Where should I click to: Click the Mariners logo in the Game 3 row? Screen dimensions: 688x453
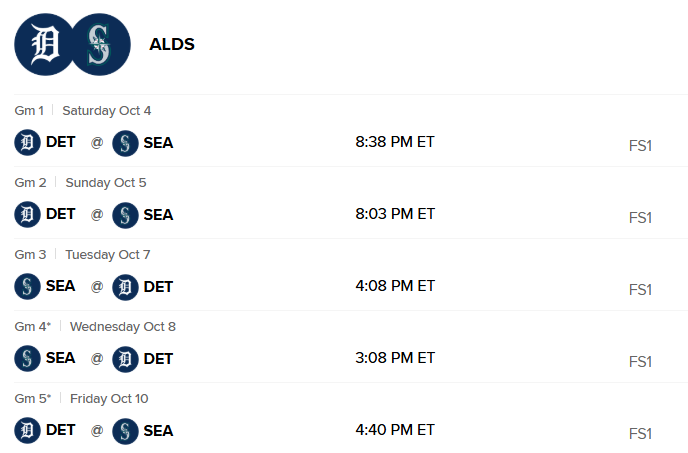coord(27,287)
